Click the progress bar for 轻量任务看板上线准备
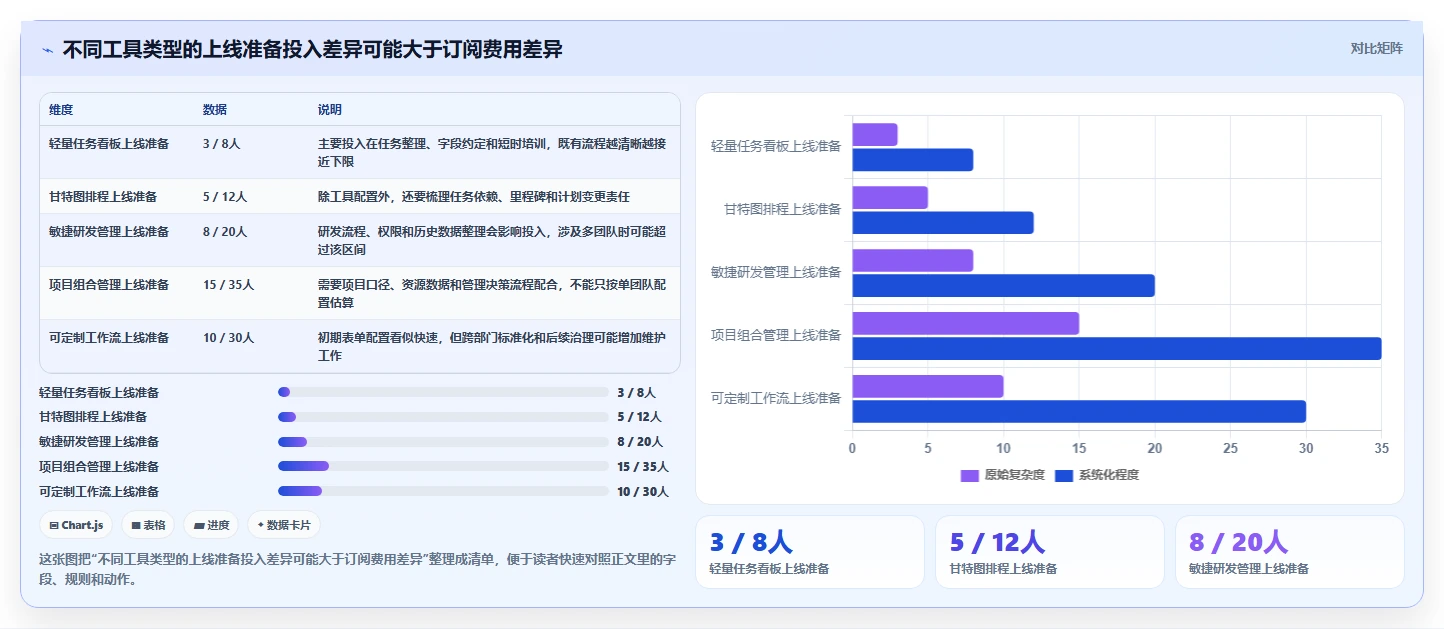Screen dimensions: 1444x629 tap(443, 392)
